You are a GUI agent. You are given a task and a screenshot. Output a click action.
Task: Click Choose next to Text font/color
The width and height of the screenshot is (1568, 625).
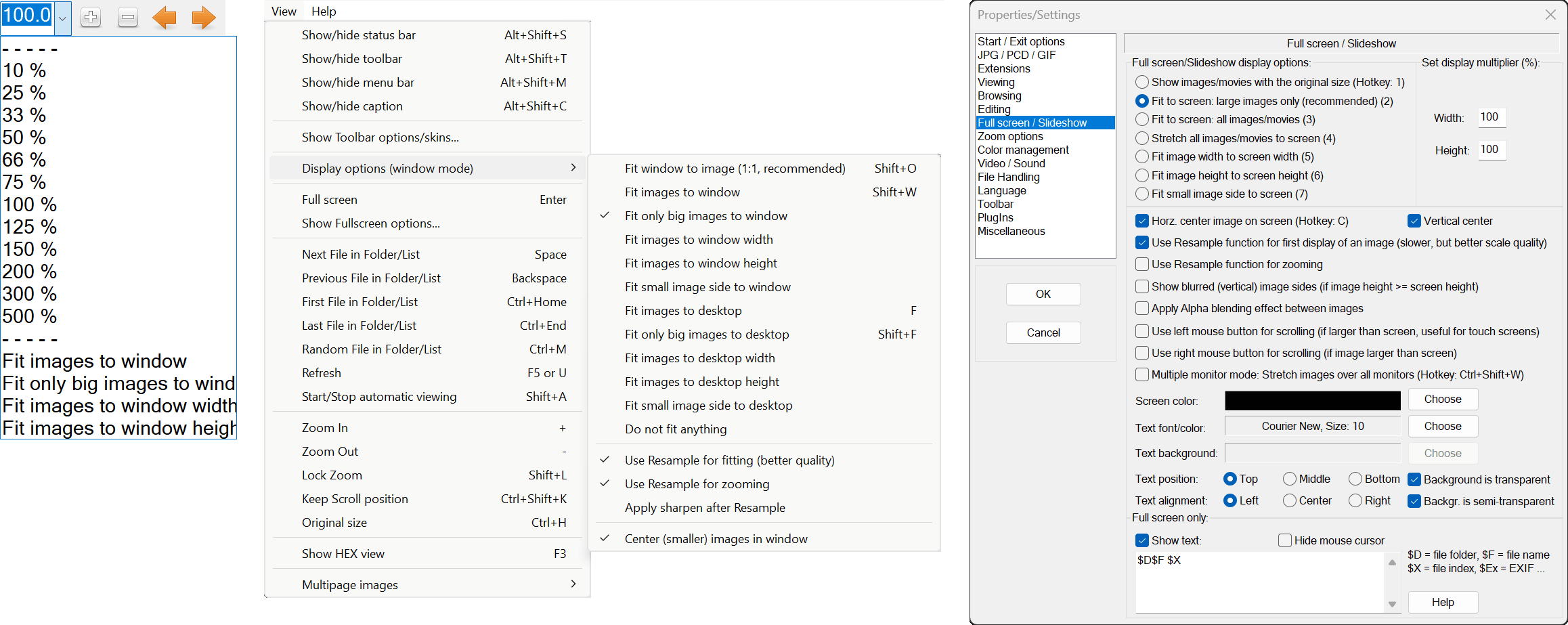point(1442,426)
